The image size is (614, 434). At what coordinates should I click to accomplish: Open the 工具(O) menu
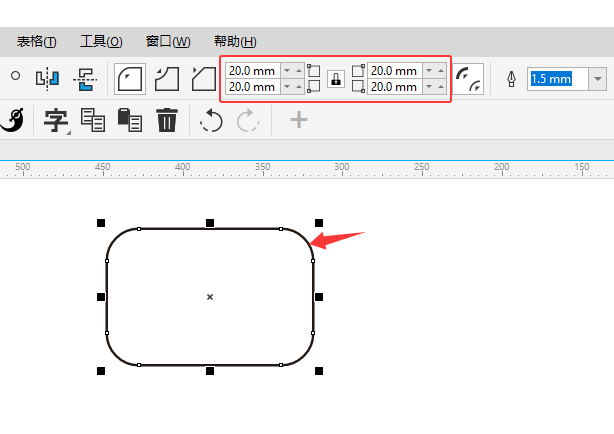101,42
